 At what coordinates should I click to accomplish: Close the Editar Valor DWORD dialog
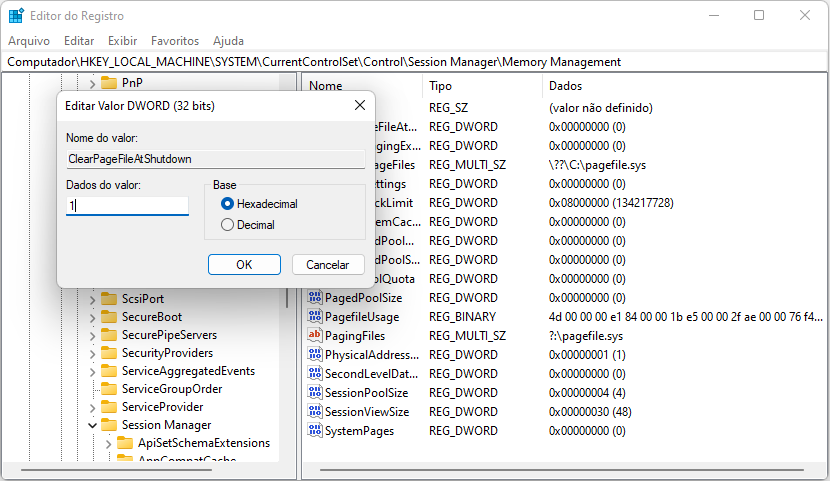pyautogui.click(x=359, y=105)
